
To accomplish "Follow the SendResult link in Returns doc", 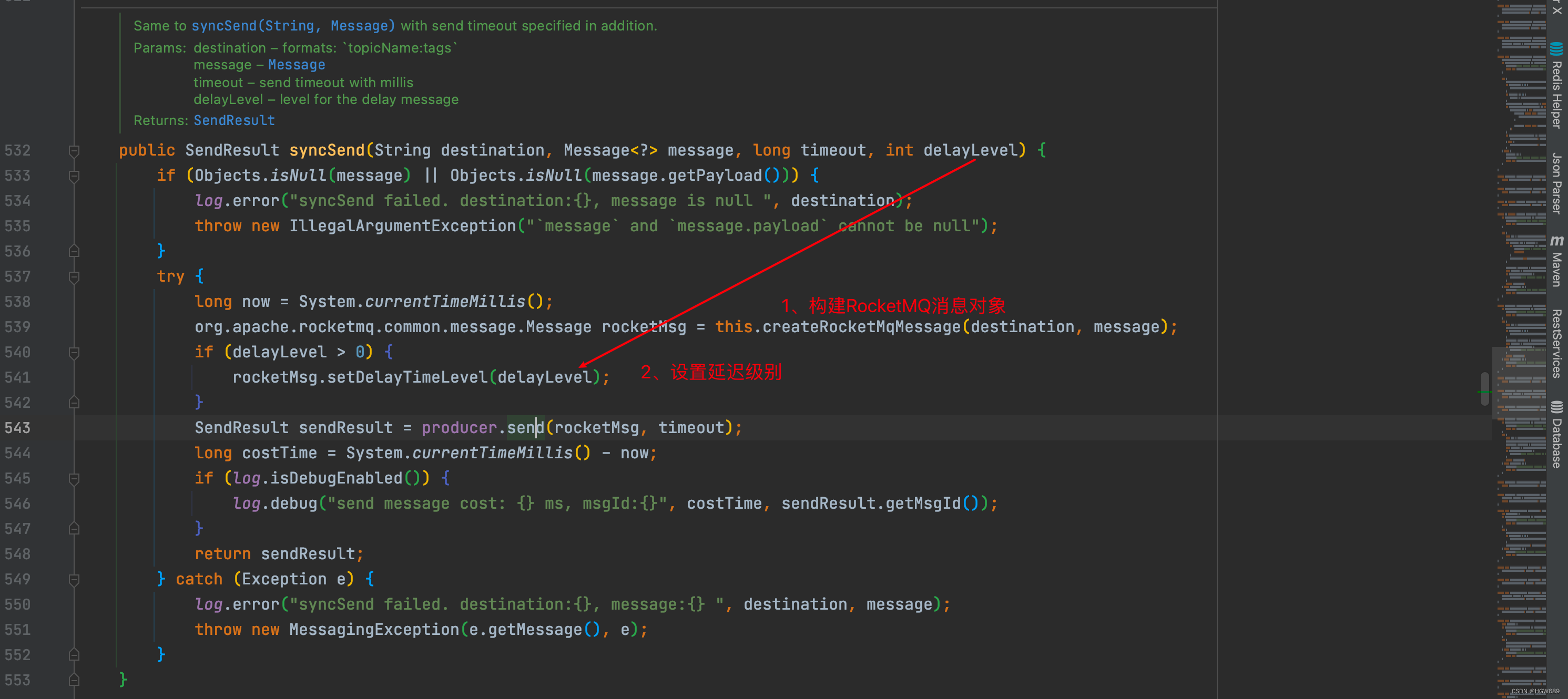I will [234, 120].
